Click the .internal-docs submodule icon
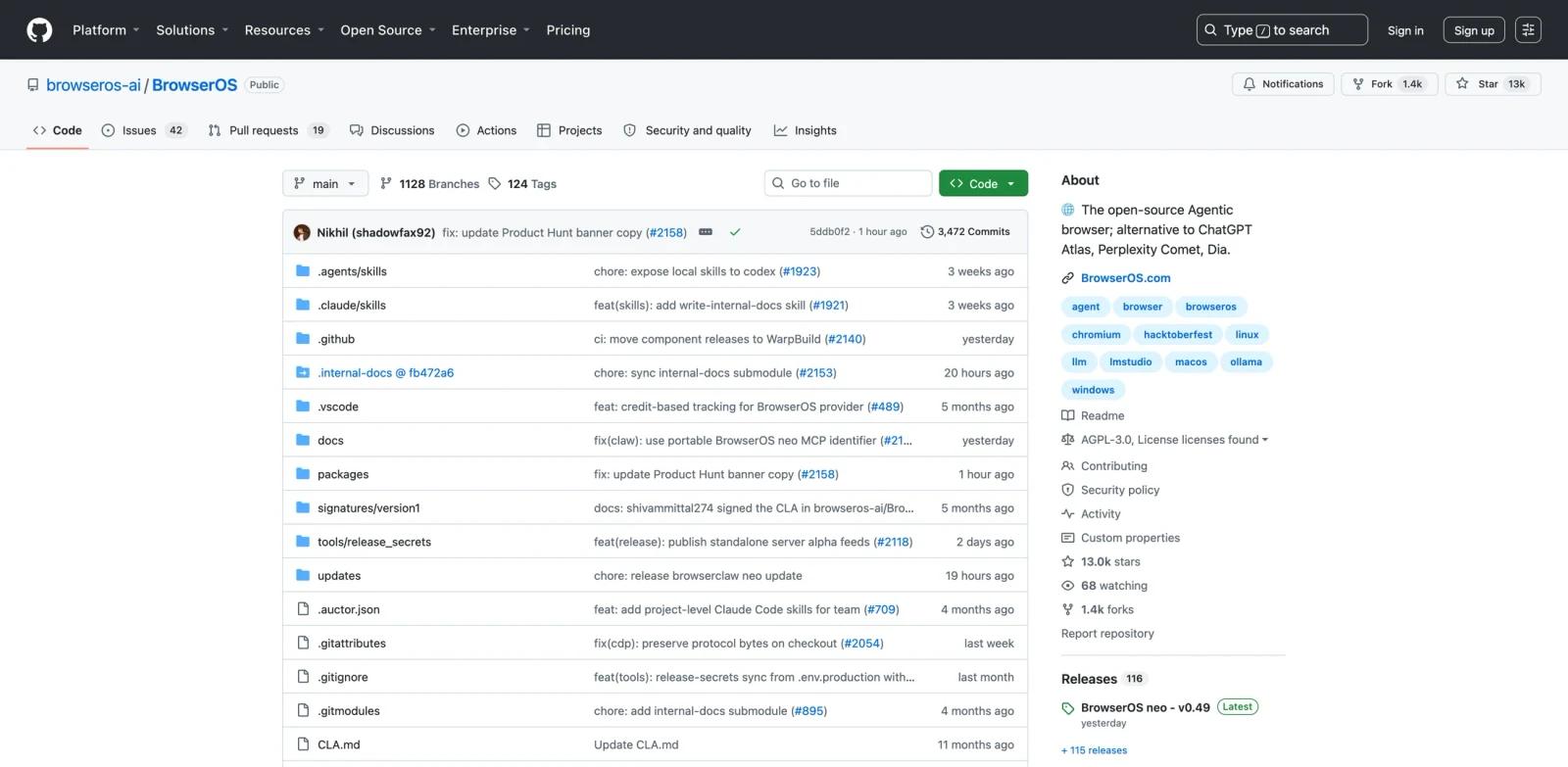The image size is (1568, 767). 303,373
